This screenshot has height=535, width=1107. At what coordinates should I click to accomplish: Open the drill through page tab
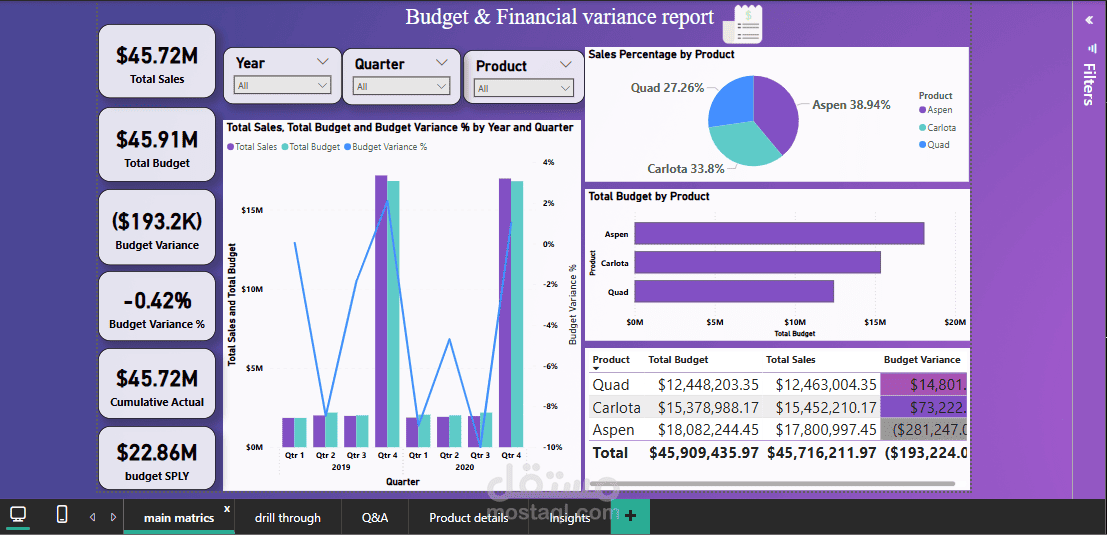click(x=288, y=518)
